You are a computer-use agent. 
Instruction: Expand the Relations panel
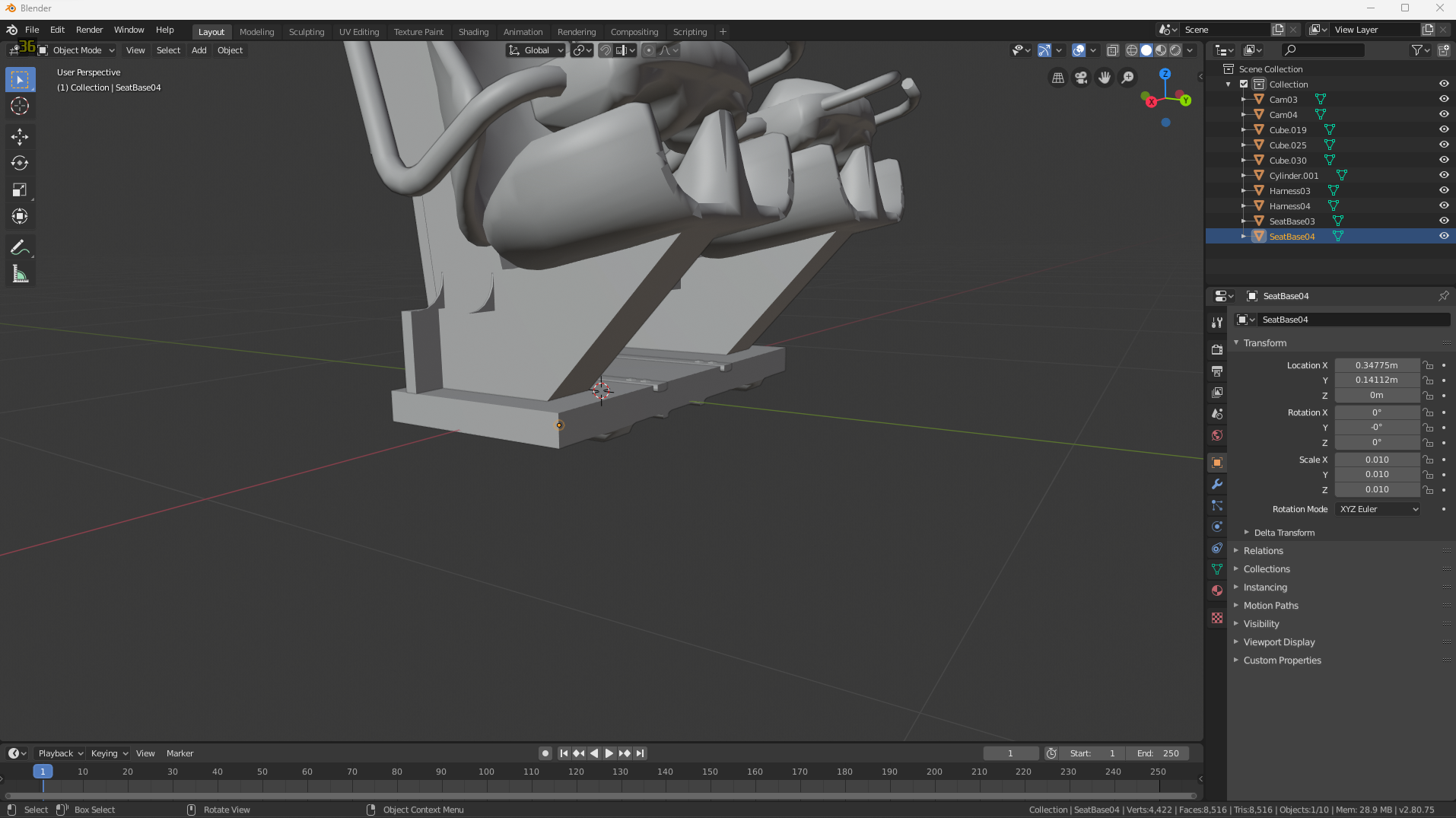pos(1263,551)
